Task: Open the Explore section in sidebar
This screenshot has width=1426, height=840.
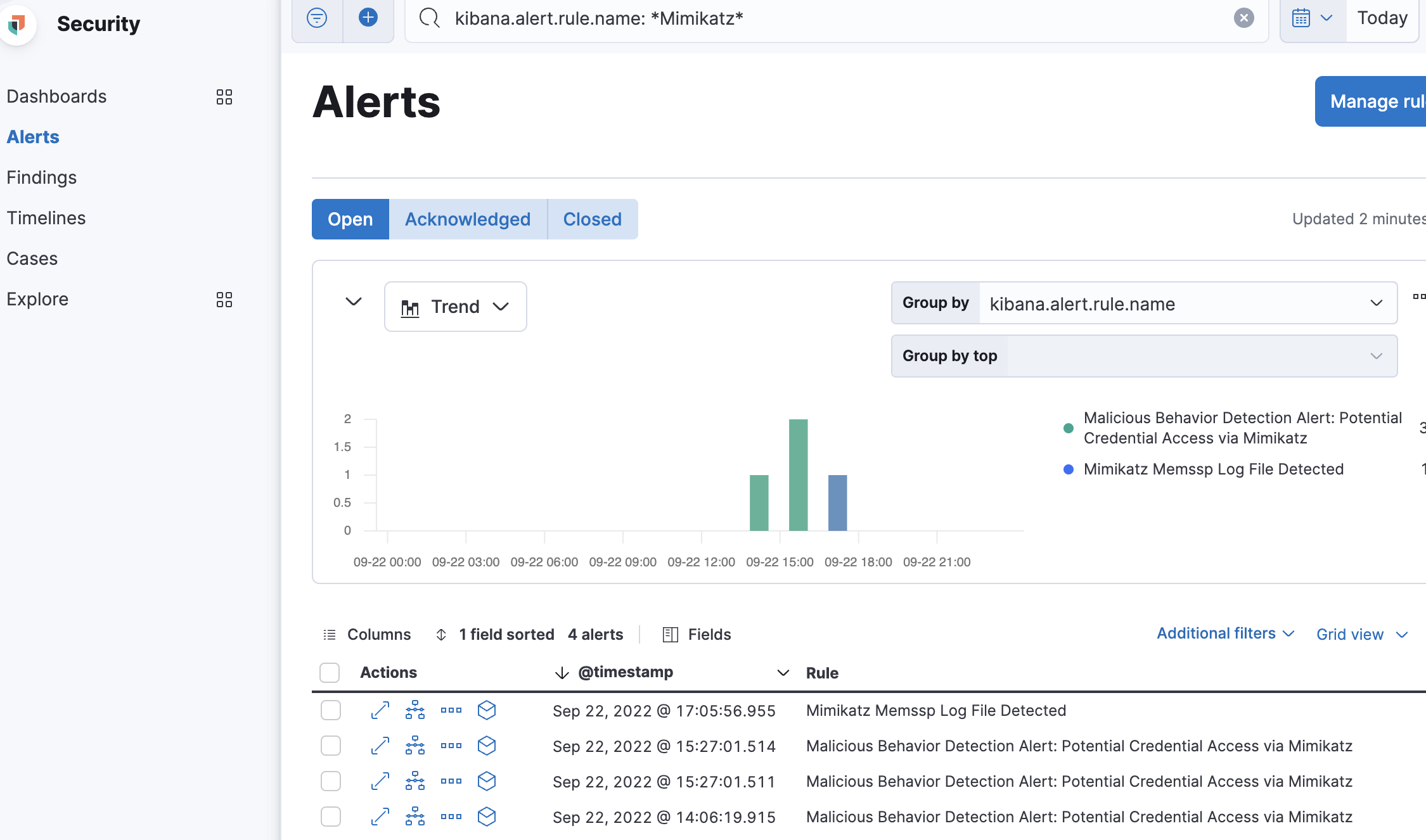Action: click(x=37, y=298)
